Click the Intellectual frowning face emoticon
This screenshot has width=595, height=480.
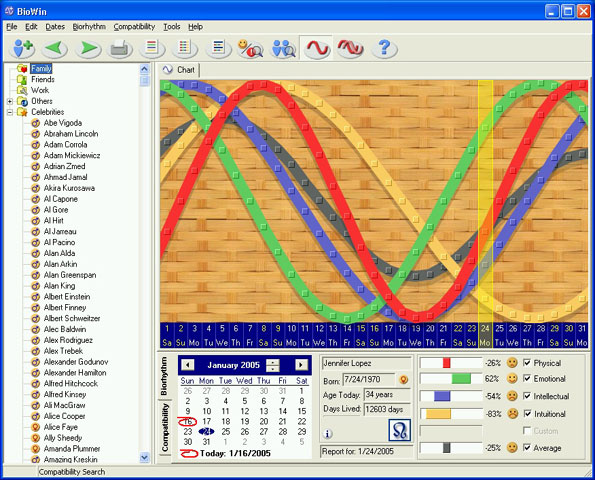[512, 396]
